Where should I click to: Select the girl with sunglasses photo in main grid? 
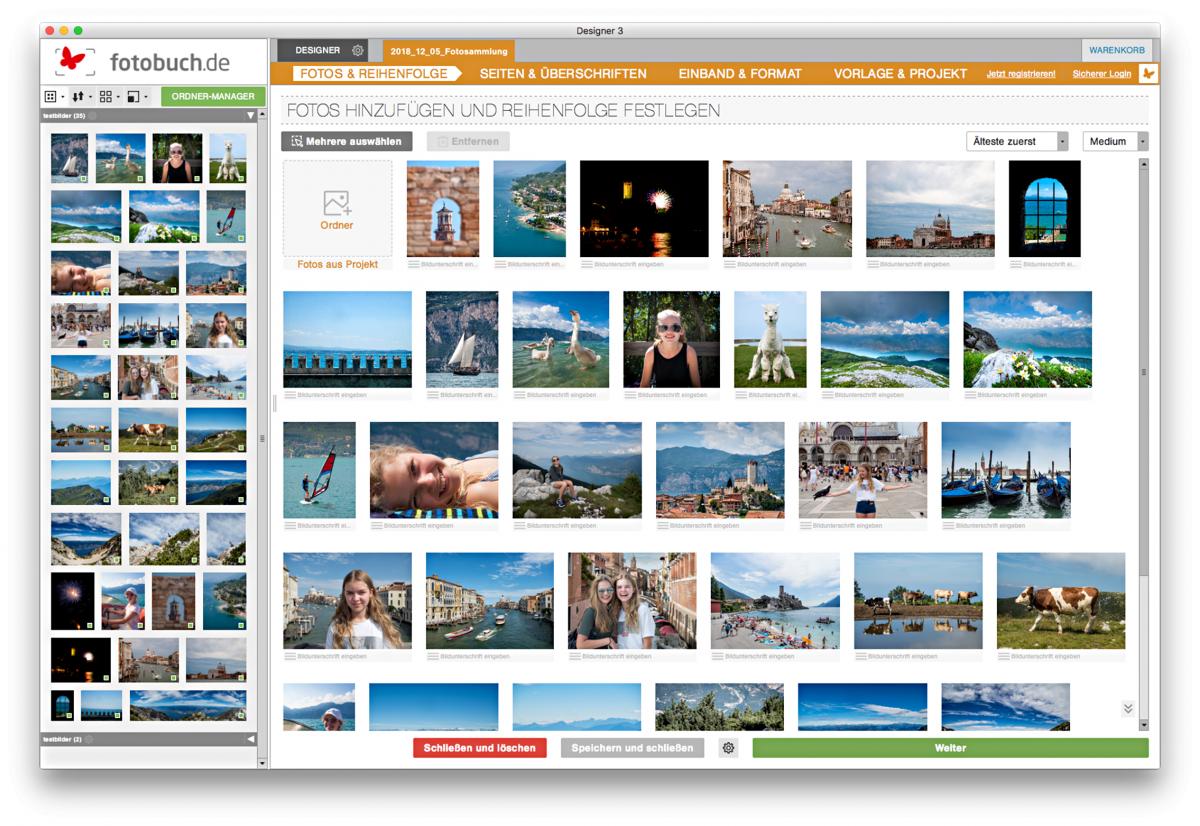[x=671, y=340]
